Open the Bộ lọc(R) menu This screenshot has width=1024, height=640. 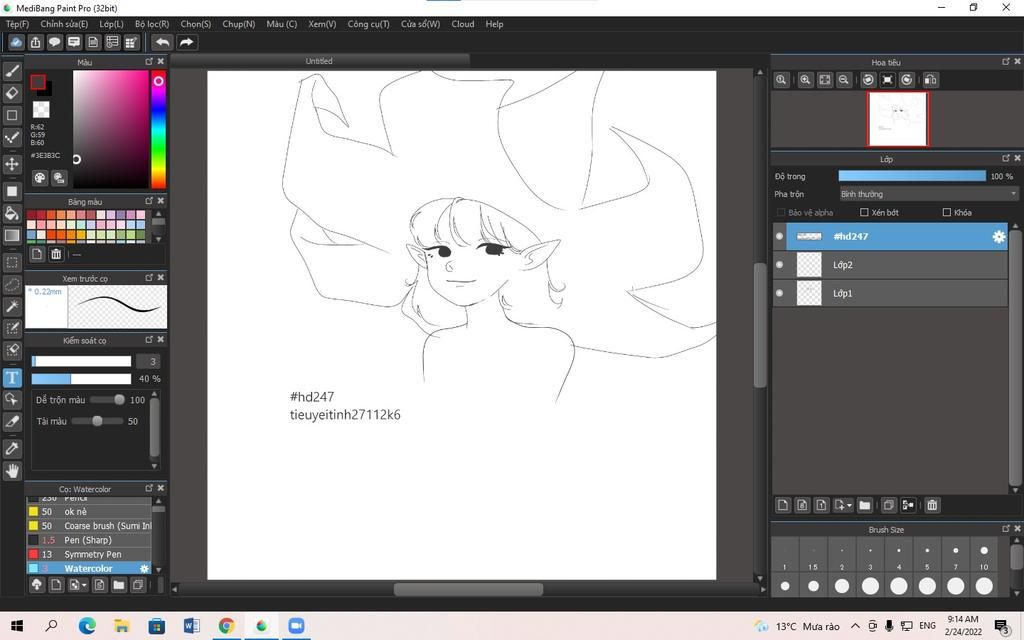152,24
